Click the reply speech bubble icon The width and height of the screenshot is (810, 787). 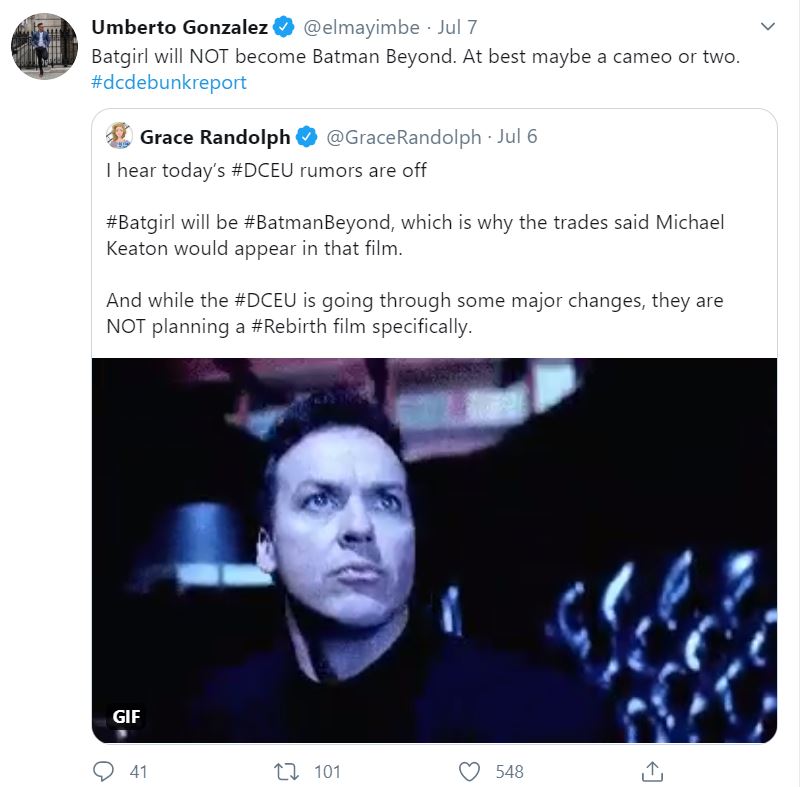tap(104, 771)
